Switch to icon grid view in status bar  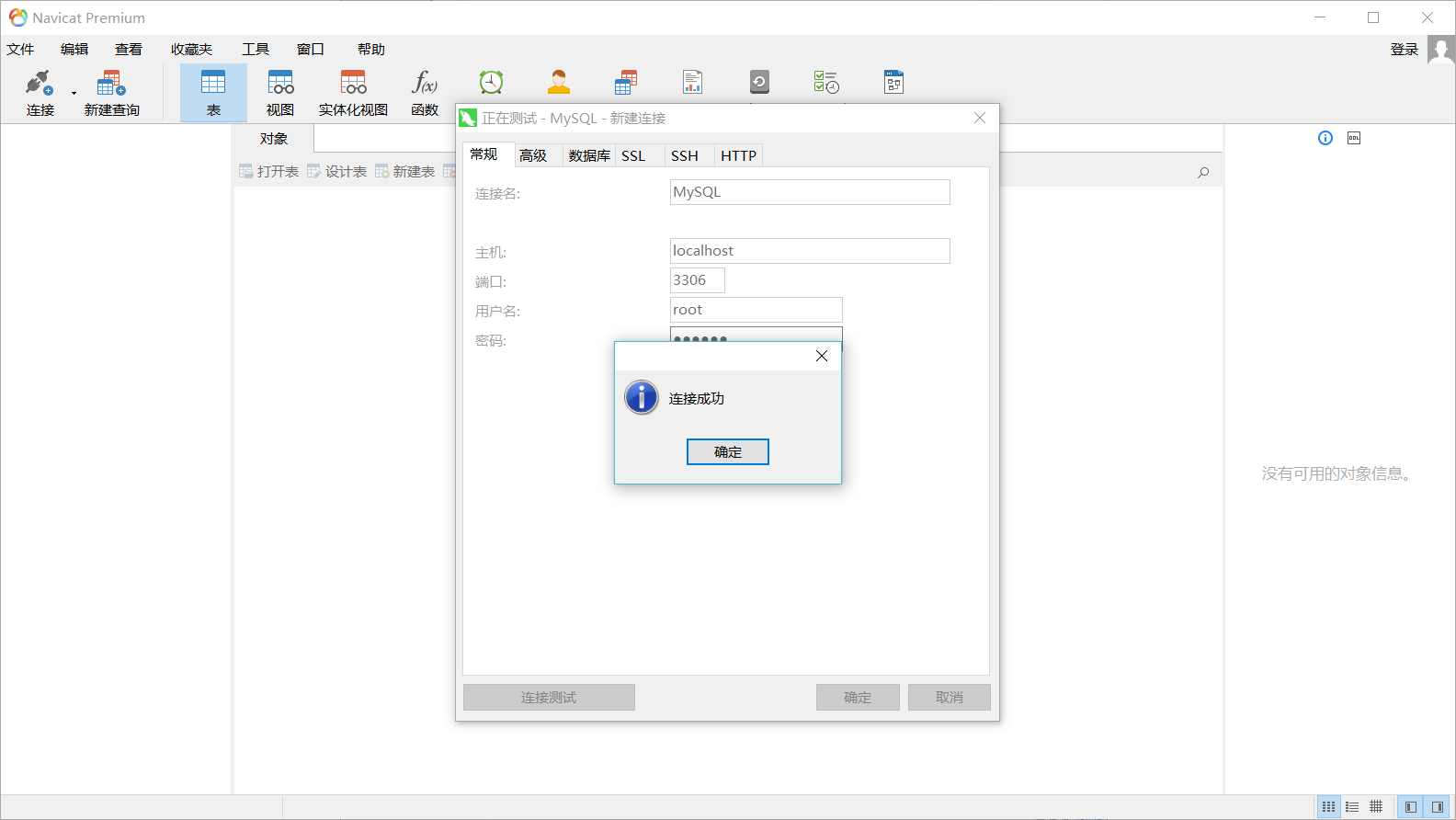[x=1329, y=807]
